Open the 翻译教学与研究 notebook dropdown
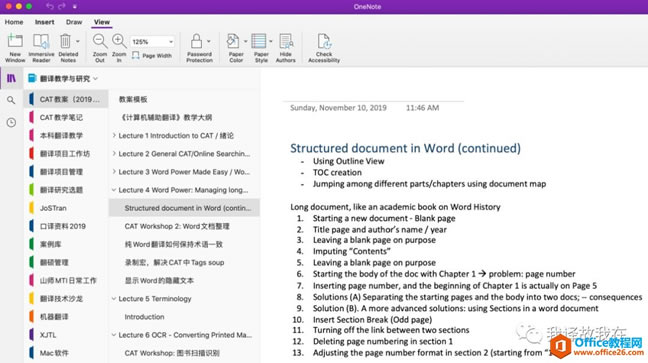The height and width of the screenshot is (363, 648). click(x=95, y=79)
